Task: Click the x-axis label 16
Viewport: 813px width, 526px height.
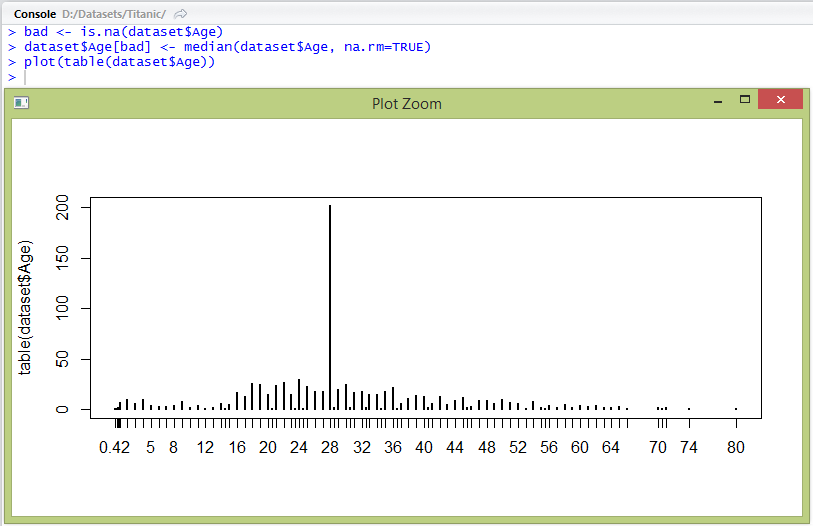Action: coord(237,447)
